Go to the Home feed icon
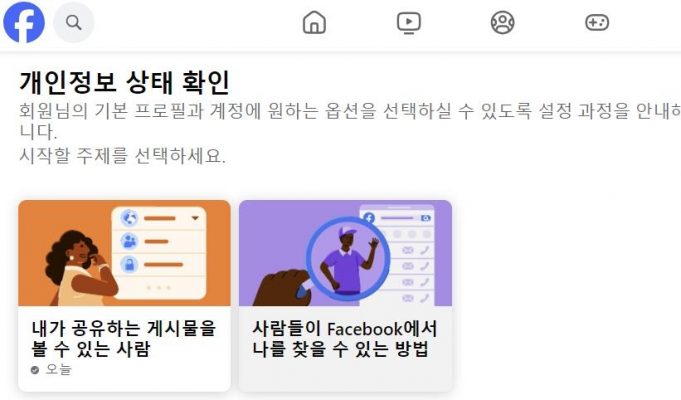681x400 pixels. pos(314,22)
